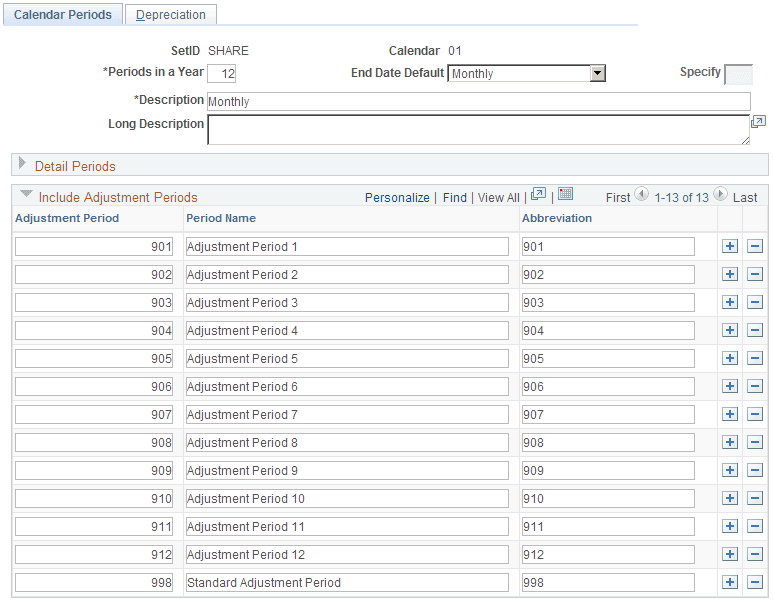Click the Specify input box
This screenshot has width=774, height=604.
coord(738,75)
